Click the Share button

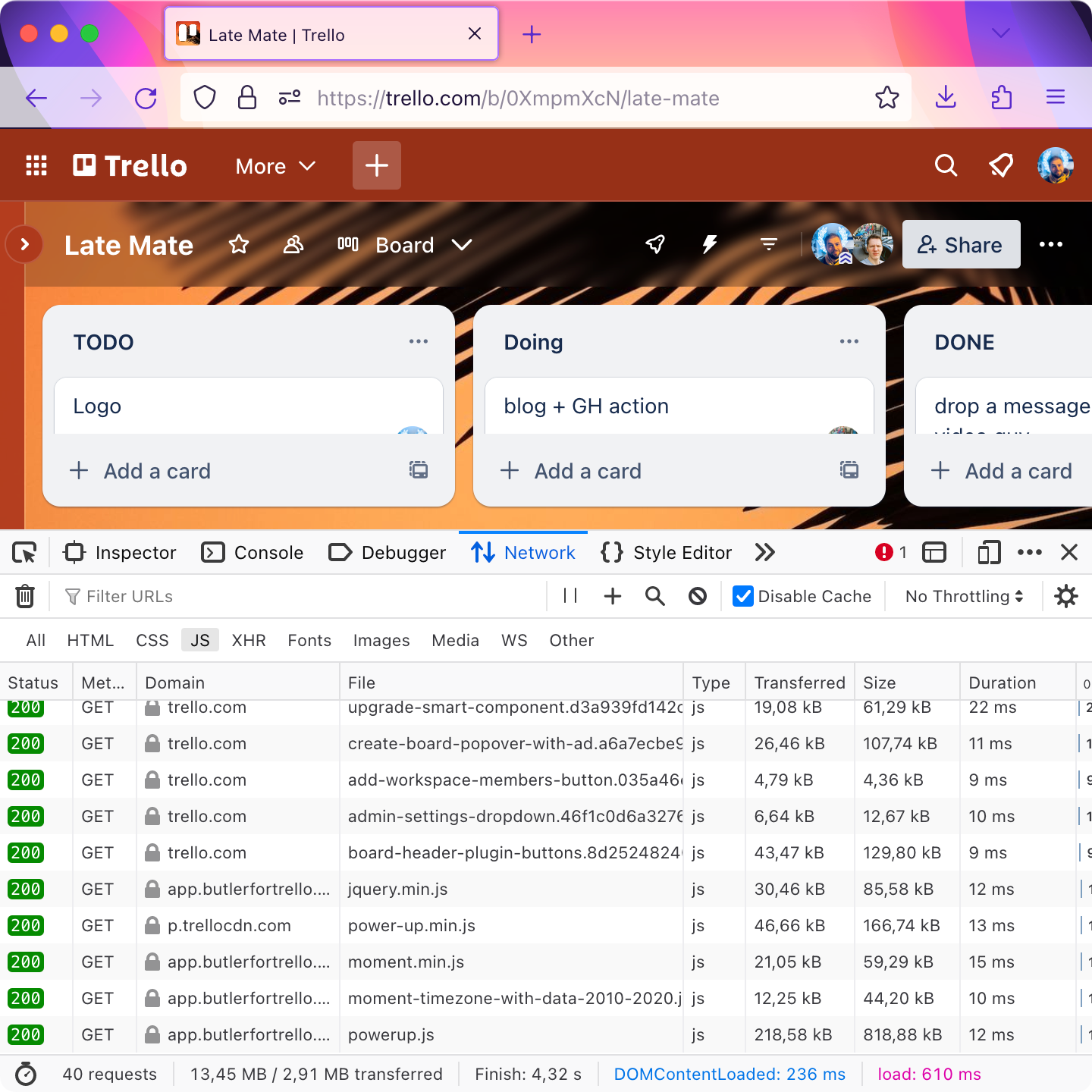961,244
